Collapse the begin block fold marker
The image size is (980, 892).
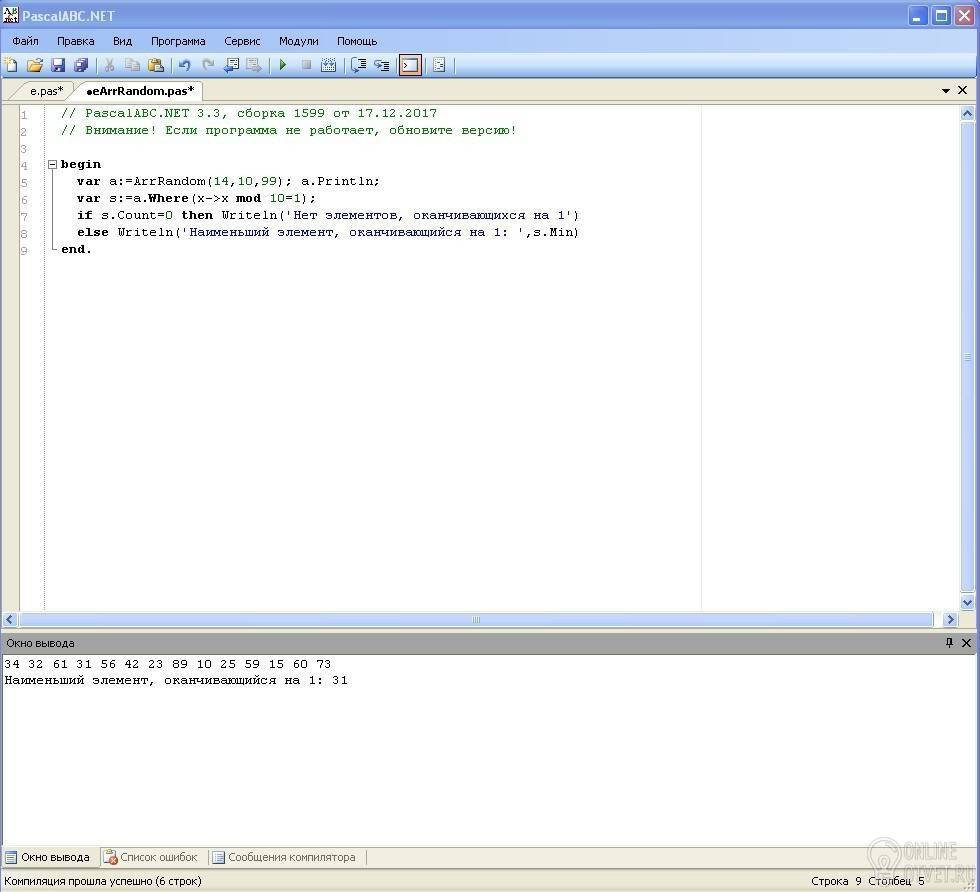[x=53, y=164]
